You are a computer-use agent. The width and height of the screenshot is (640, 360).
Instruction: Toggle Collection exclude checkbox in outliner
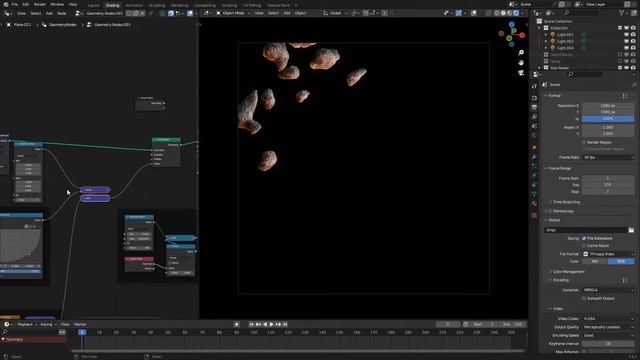click(620, 28)
